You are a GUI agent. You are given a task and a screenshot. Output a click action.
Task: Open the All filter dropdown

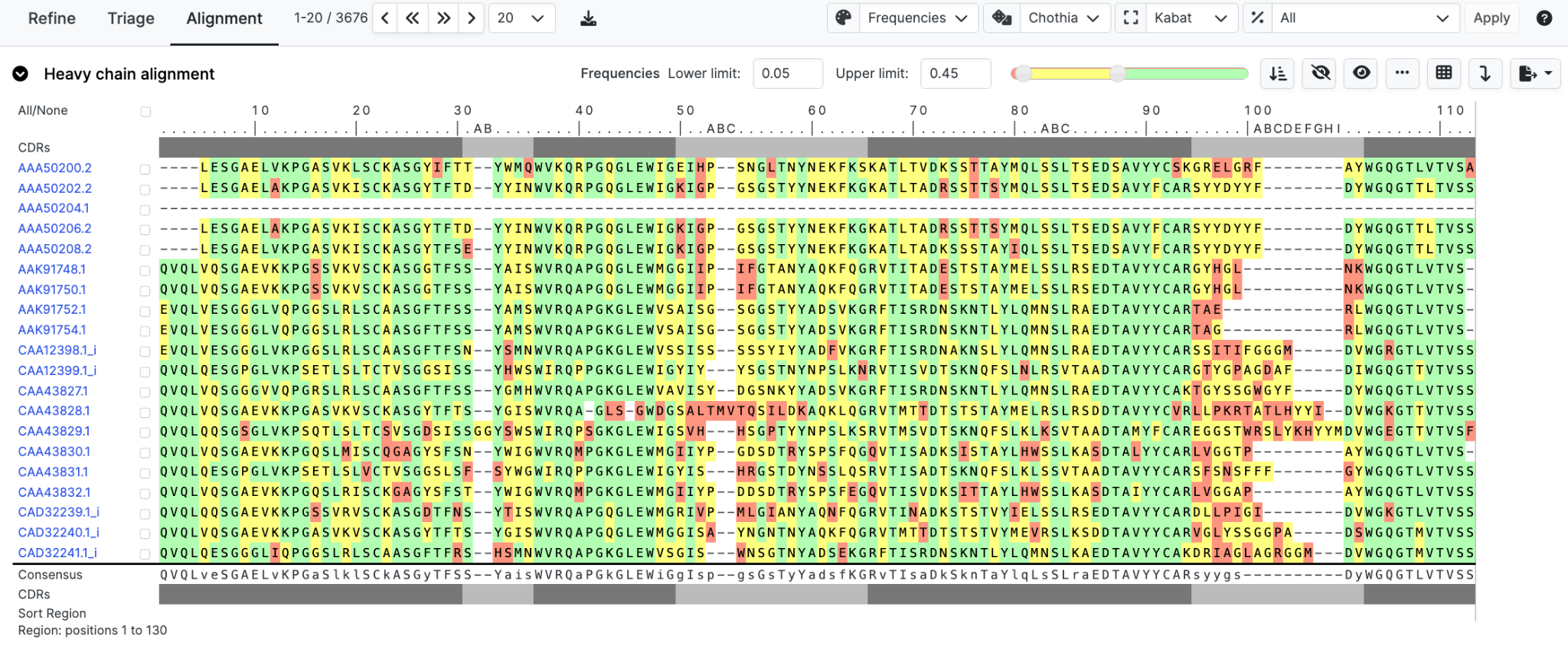[x=1364, y=18]
